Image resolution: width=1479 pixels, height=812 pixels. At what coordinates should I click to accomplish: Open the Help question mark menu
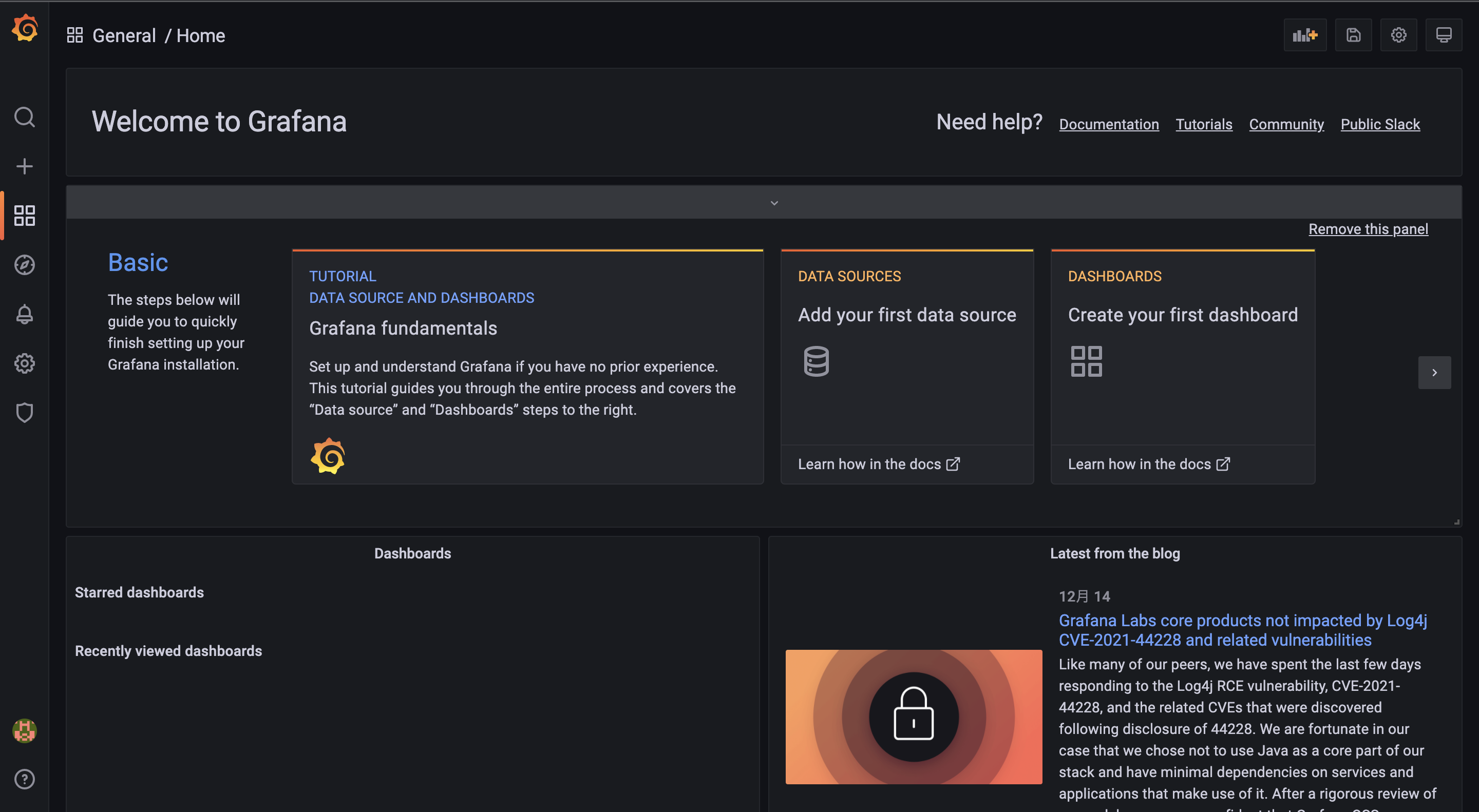(x=25, y=779)
